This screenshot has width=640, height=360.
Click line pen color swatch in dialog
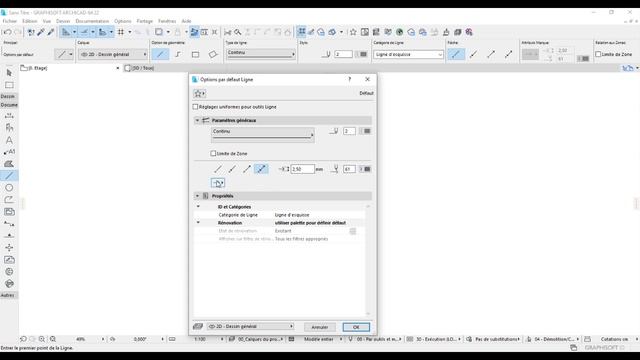(365, 131)
